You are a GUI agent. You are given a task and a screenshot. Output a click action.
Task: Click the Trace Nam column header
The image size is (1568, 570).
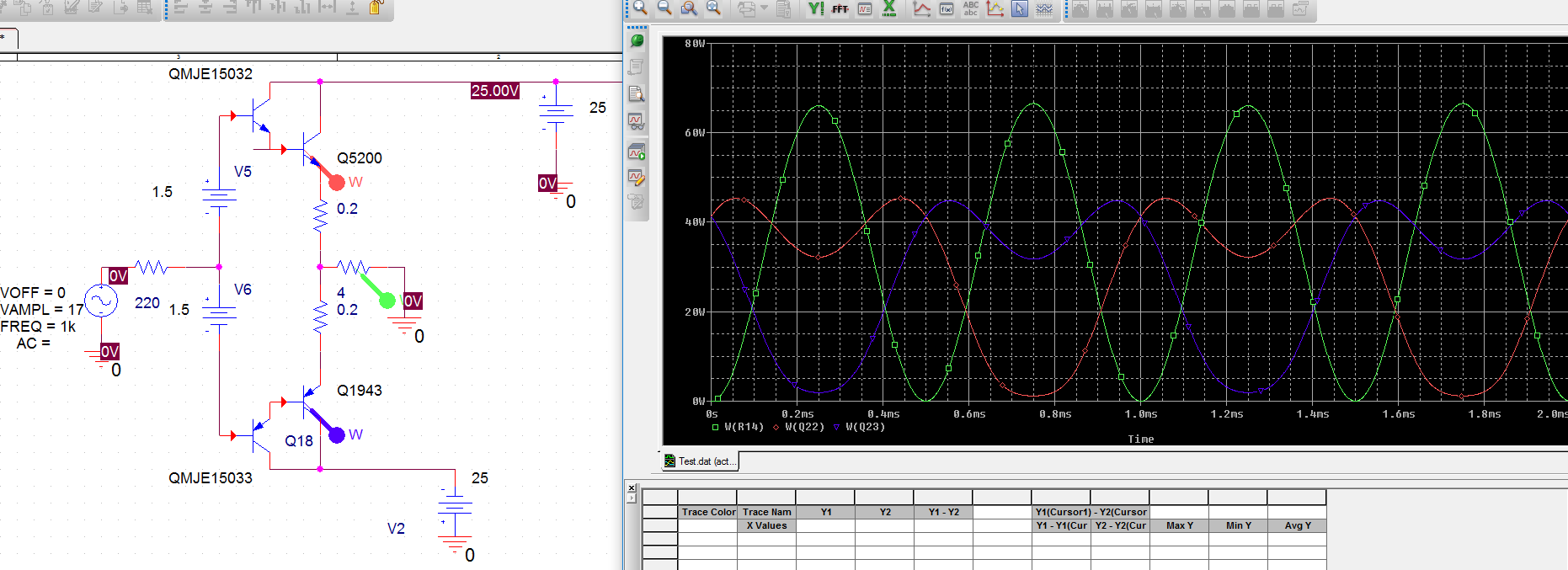point(766,512)
